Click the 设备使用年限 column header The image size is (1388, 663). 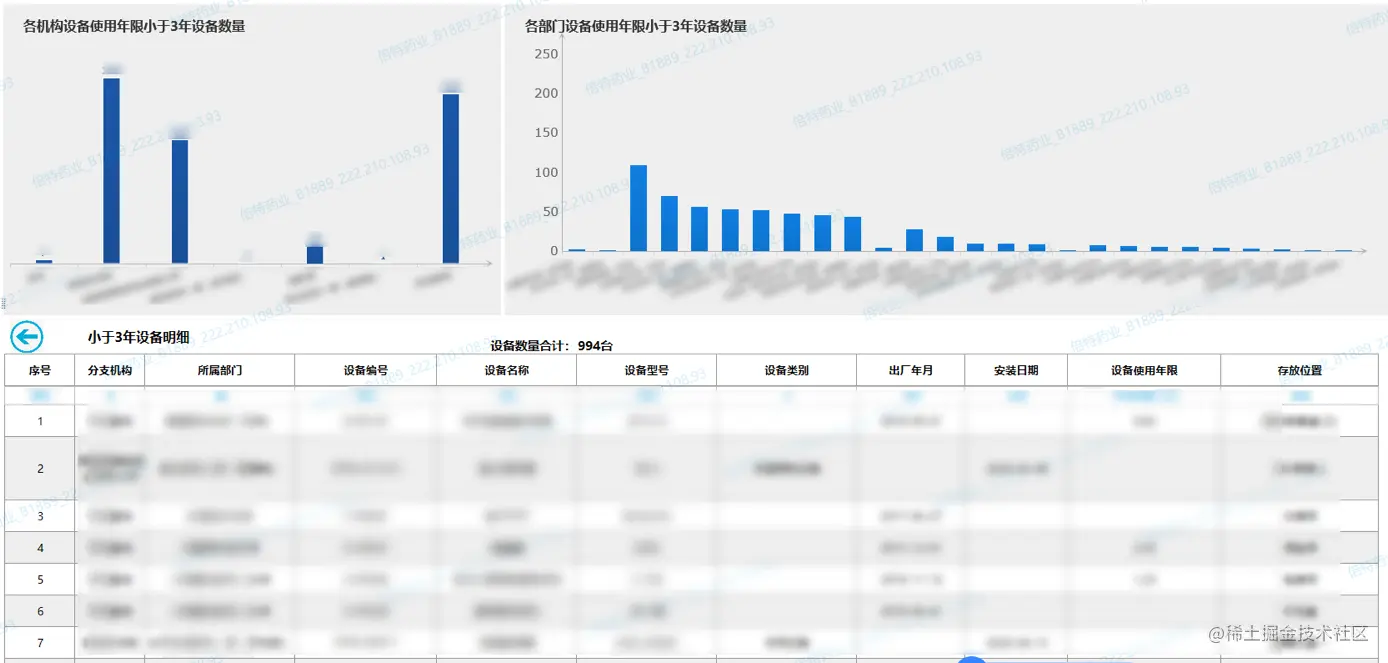[1145, 370]
